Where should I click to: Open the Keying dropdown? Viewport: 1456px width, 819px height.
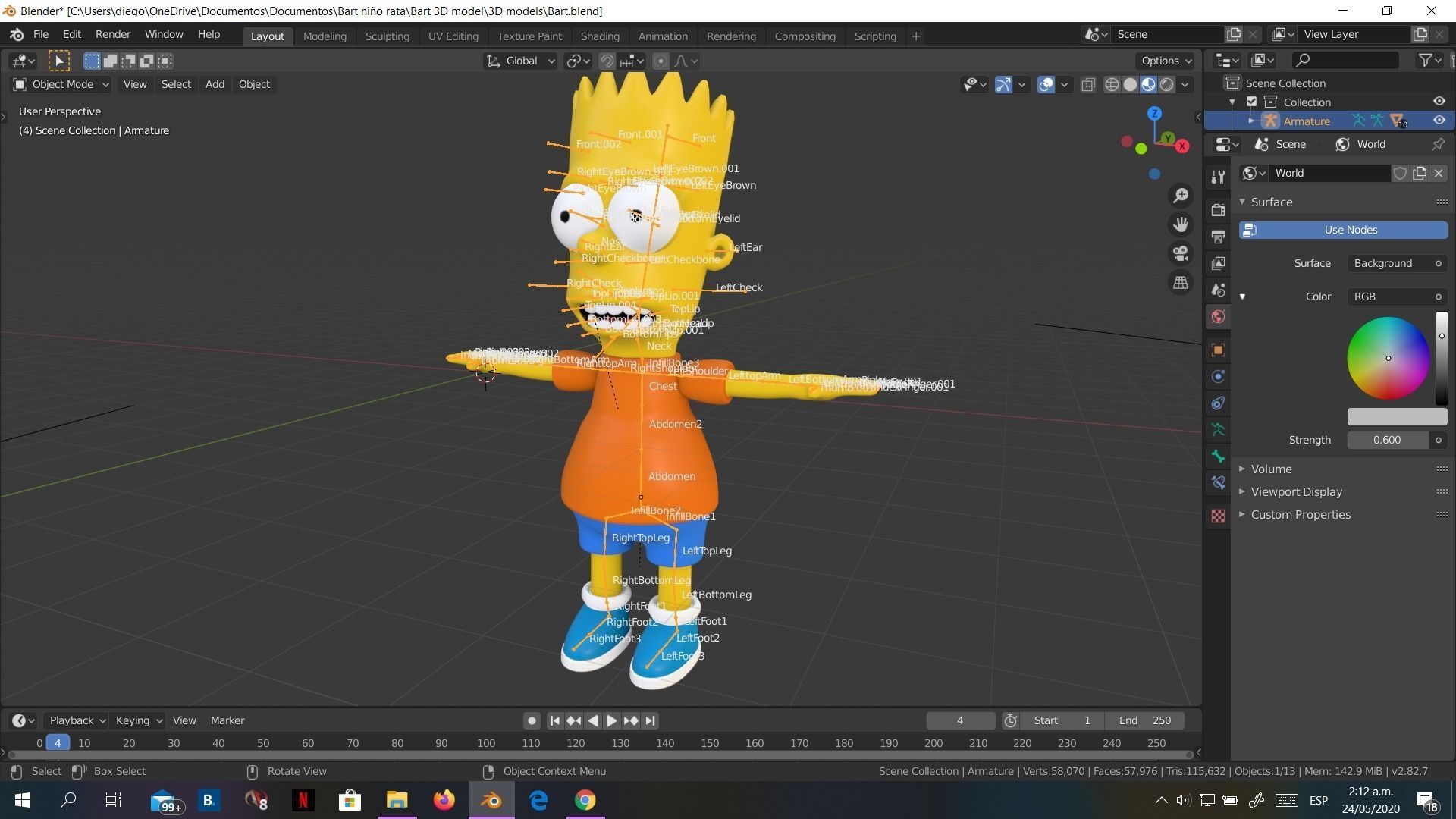[x=138, y=720]
